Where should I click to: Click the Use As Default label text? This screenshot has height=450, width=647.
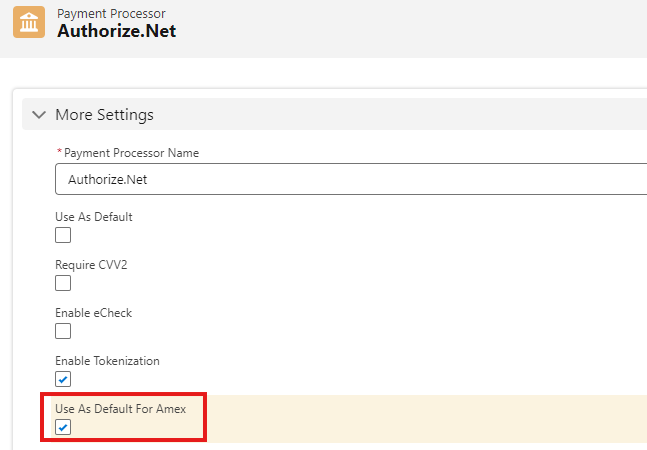coord(94,216)
